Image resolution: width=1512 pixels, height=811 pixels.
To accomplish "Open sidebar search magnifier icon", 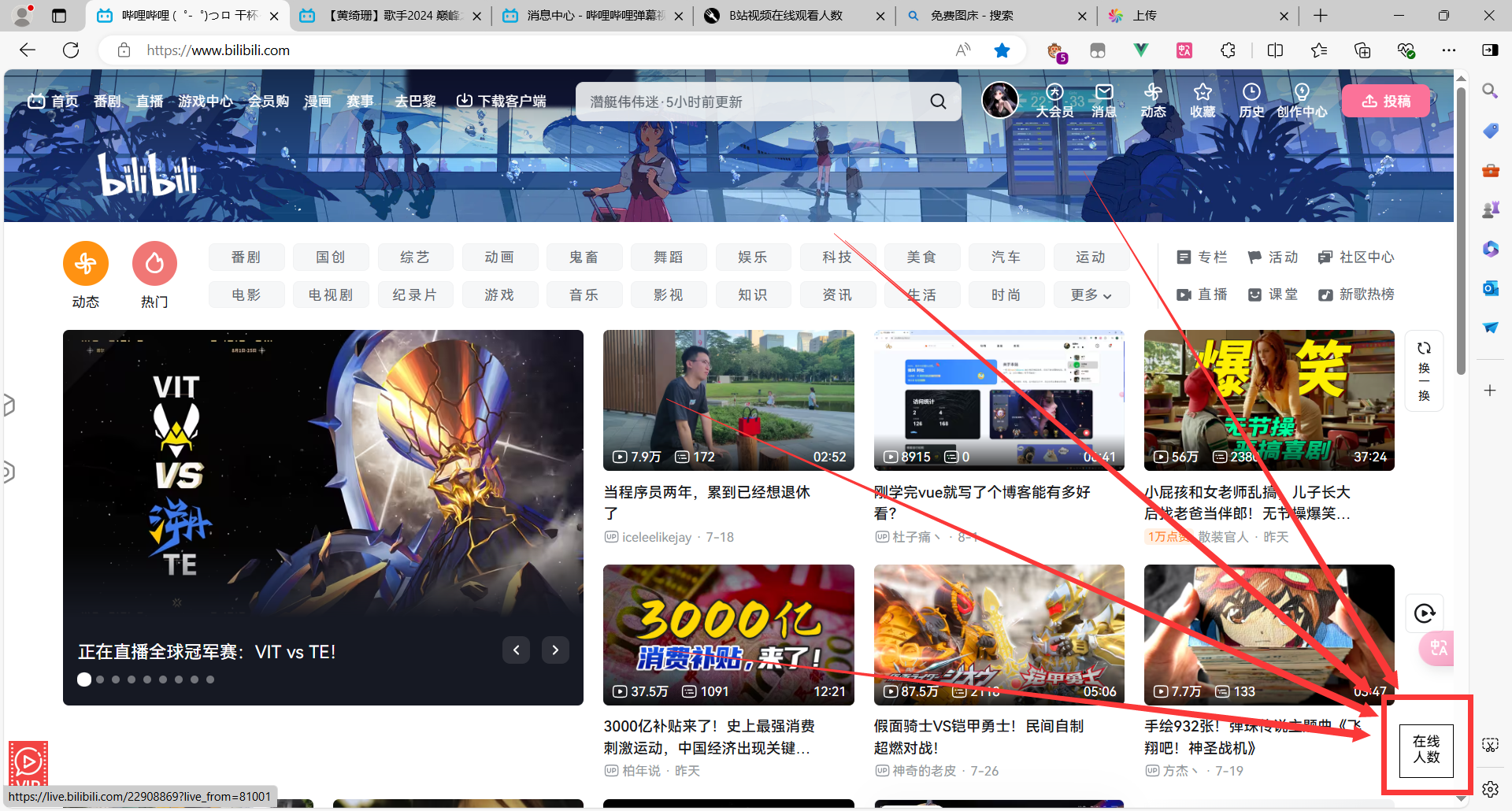I will coord(1490,91).
